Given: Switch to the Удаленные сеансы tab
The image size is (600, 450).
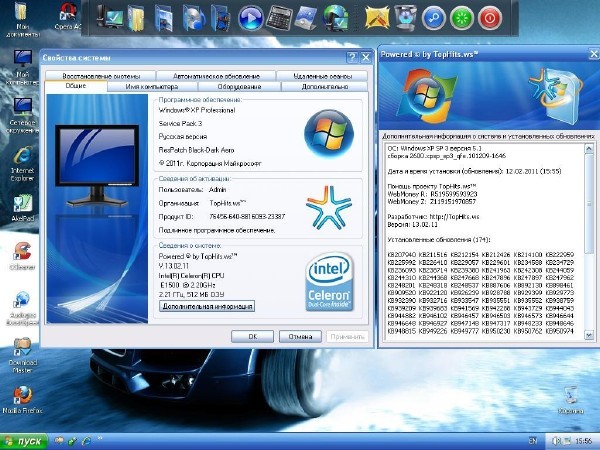Looking at the screenshot, I should [322, 76].
